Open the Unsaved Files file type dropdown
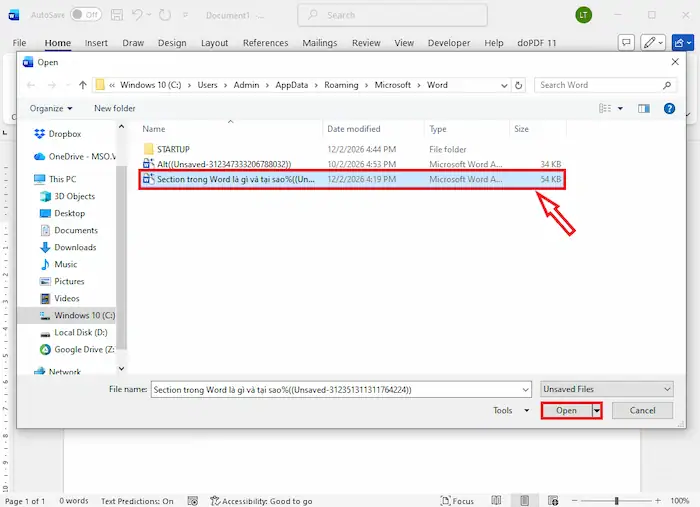Screen dimensions: 700x507 click(606, 389)
